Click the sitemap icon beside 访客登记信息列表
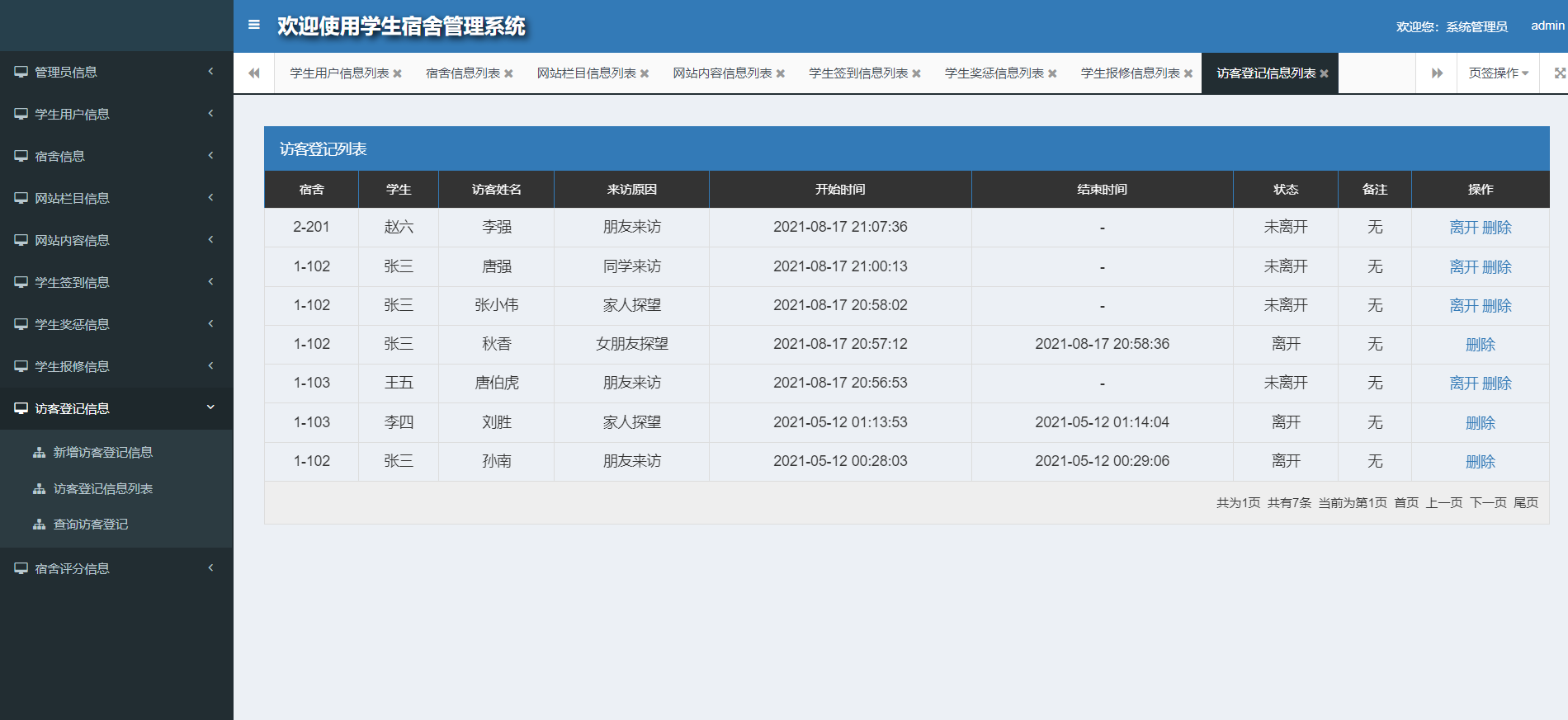 pyautogui.click(x=39, y=488)
